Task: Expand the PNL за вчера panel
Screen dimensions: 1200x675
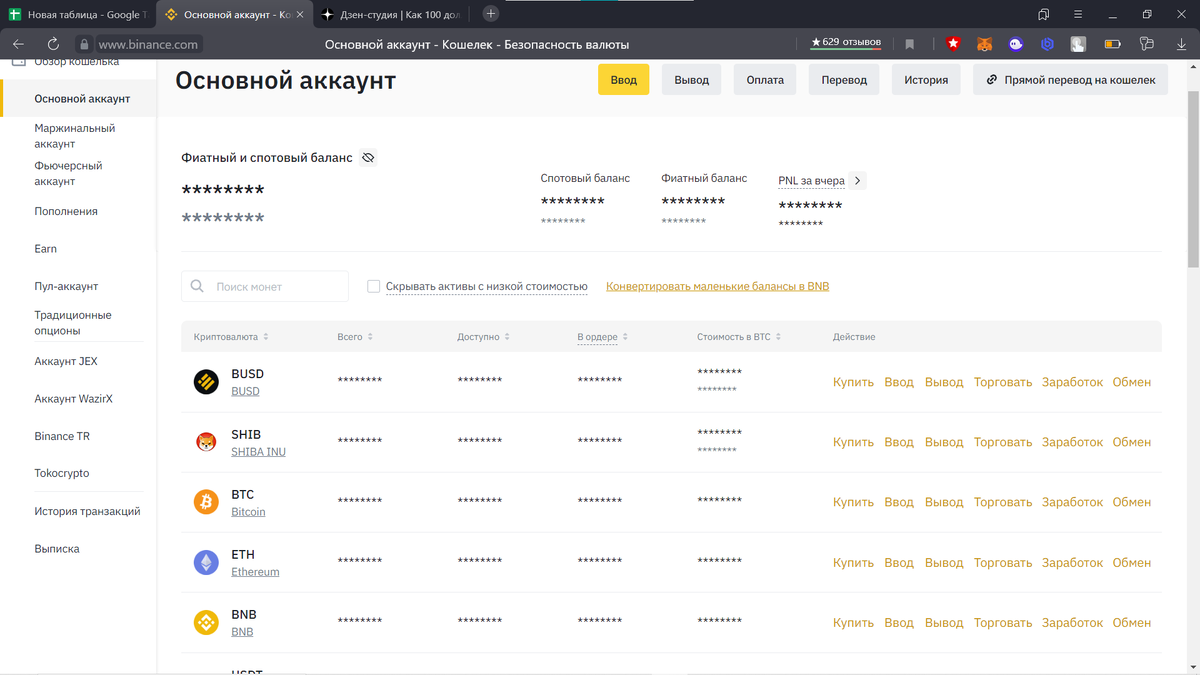Action: pos(856,181)
